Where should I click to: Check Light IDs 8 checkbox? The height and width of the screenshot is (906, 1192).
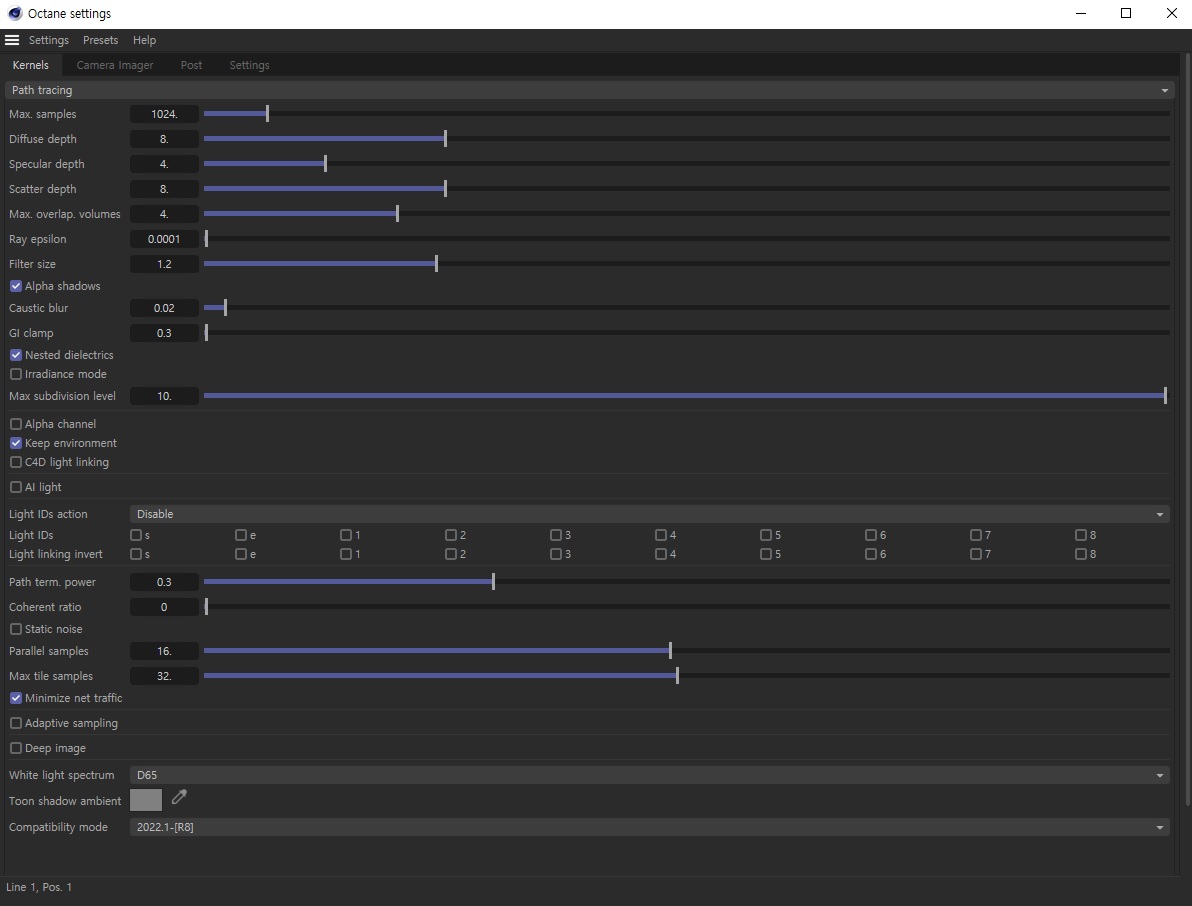(x=1080, y=535)
